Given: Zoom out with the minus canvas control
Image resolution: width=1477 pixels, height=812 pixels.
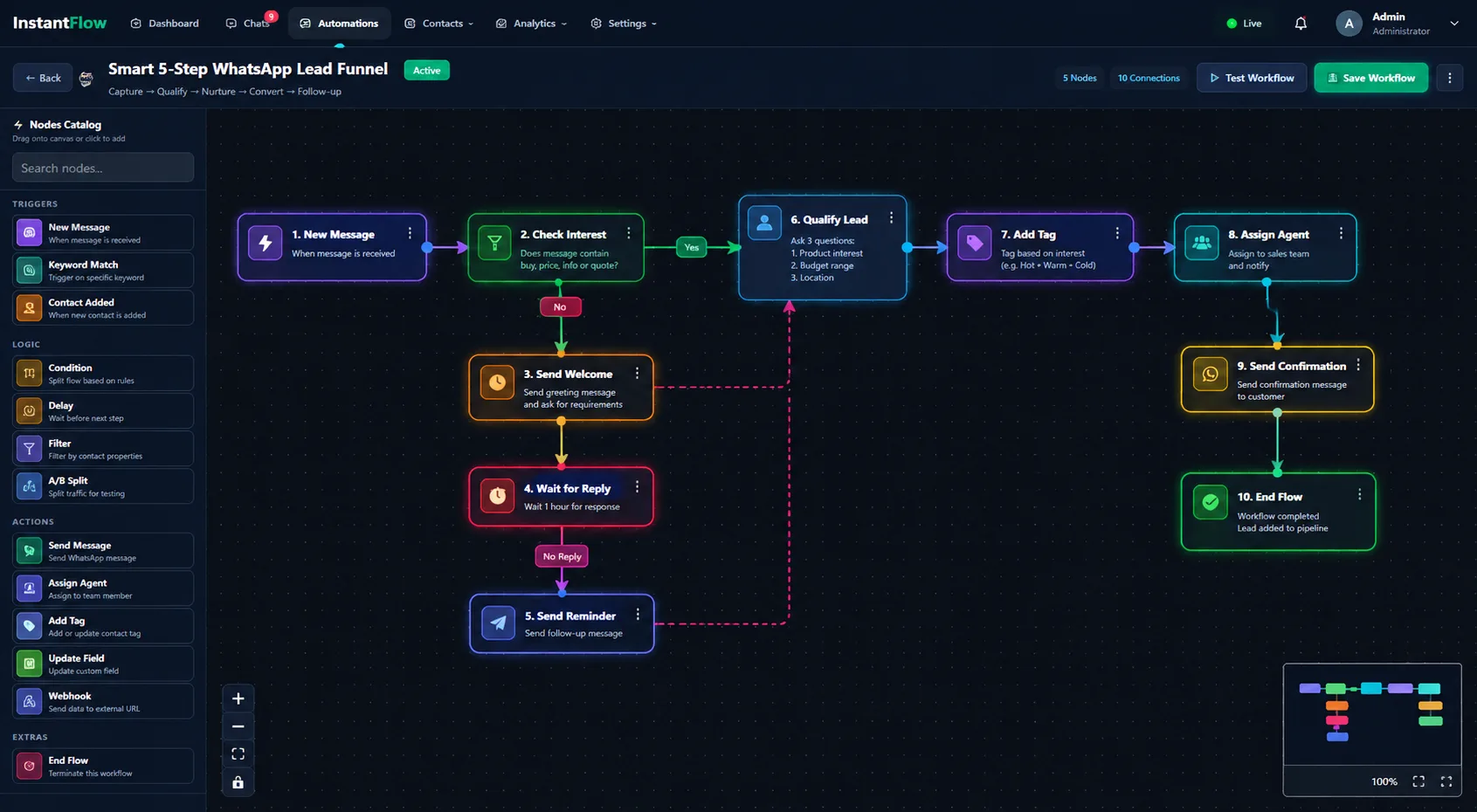Looking at the screenshot, I should pyautogui.click(x=238, y=726).
